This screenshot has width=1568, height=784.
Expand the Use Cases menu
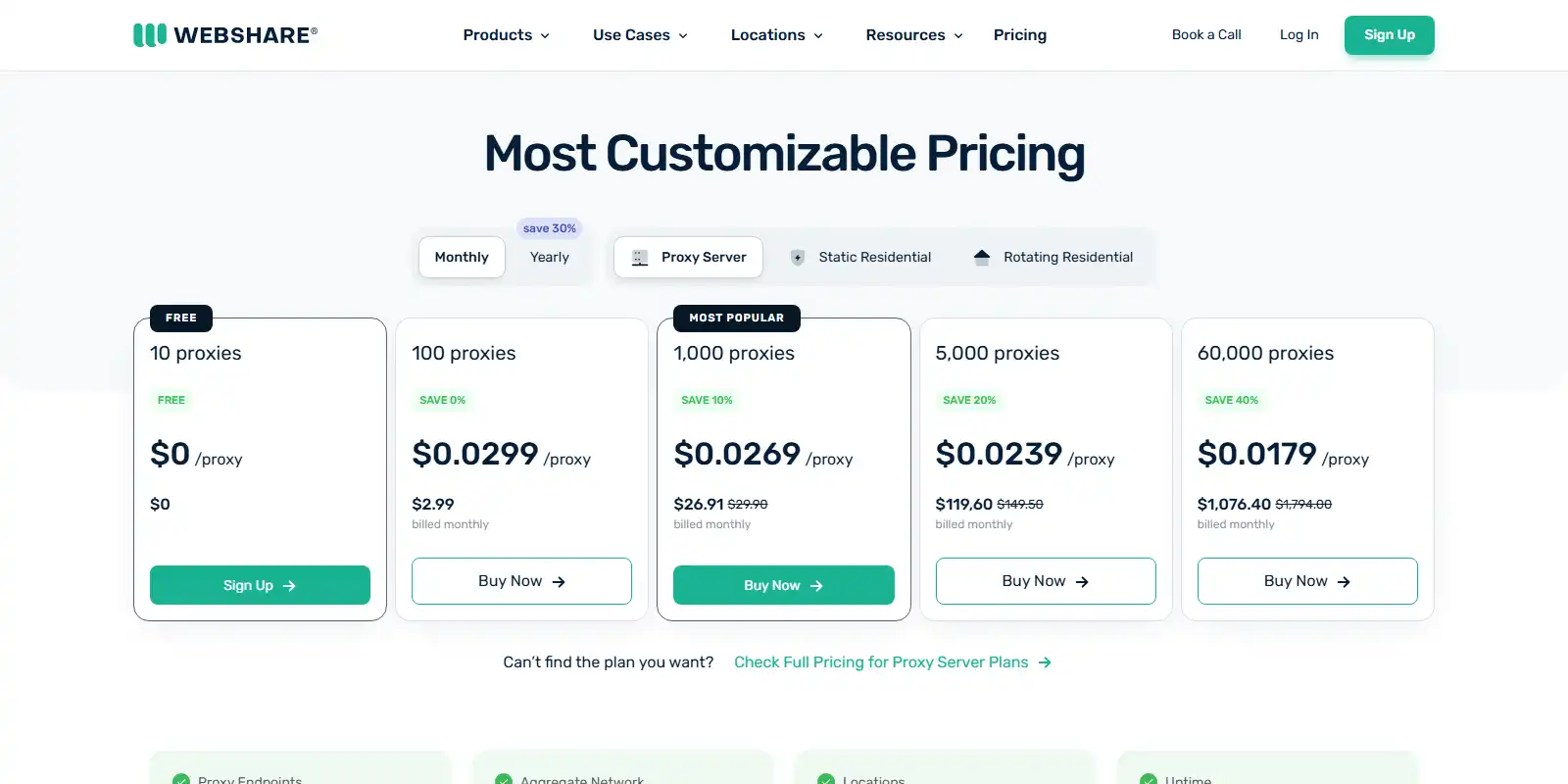(640, 35)
